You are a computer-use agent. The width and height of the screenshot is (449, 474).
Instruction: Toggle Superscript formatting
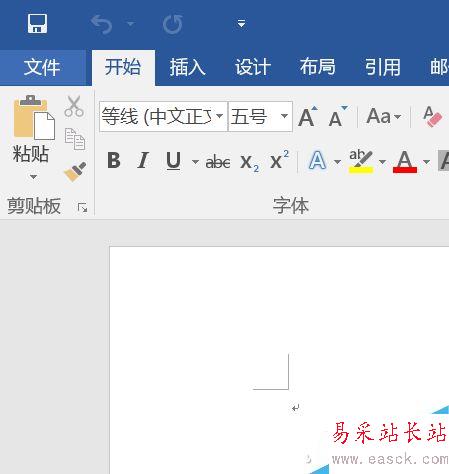click(x=279, y=160)
